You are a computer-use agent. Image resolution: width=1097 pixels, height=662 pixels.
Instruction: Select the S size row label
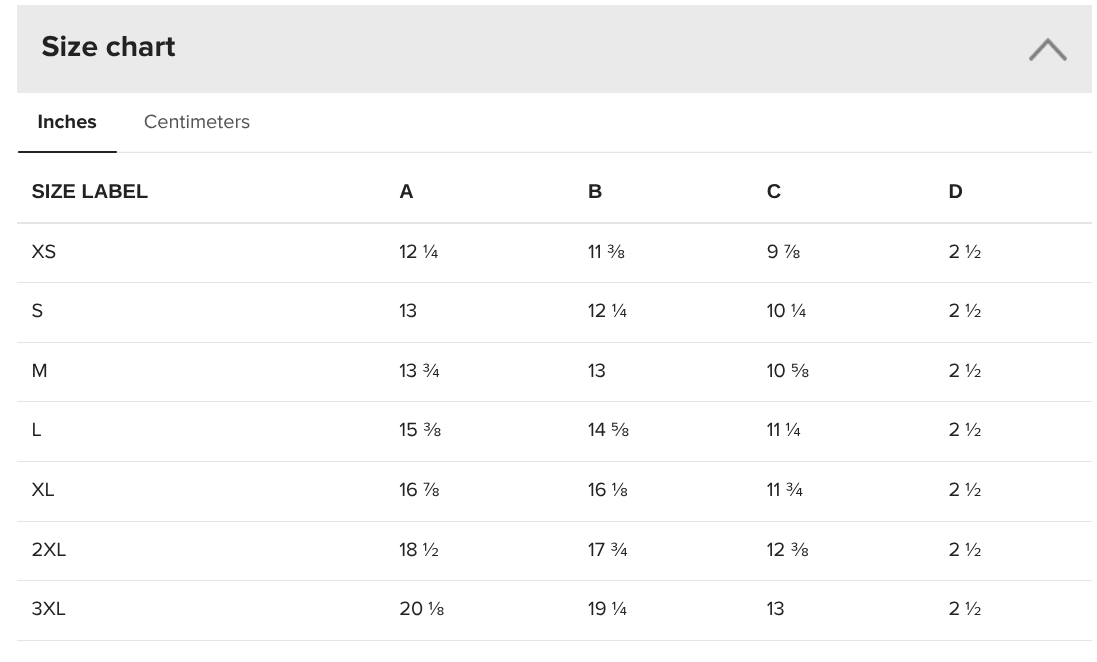[37, 311]
